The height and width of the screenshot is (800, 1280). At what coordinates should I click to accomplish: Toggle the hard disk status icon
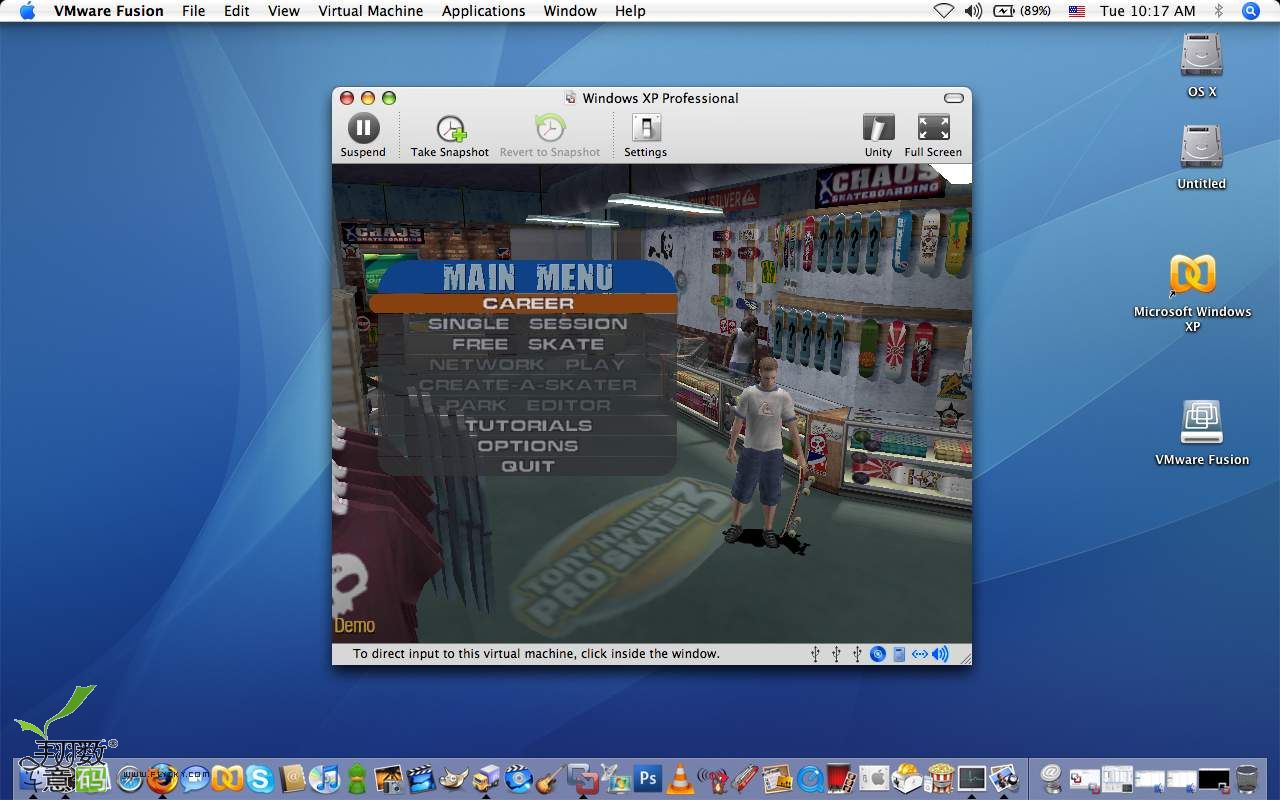[x=899, y=654]
